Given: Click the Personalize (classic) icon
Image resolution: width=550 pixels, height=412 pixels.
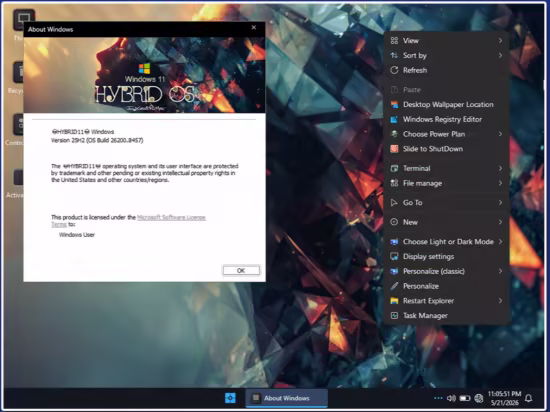Looking at the screenshot, I should click(394, 271).
